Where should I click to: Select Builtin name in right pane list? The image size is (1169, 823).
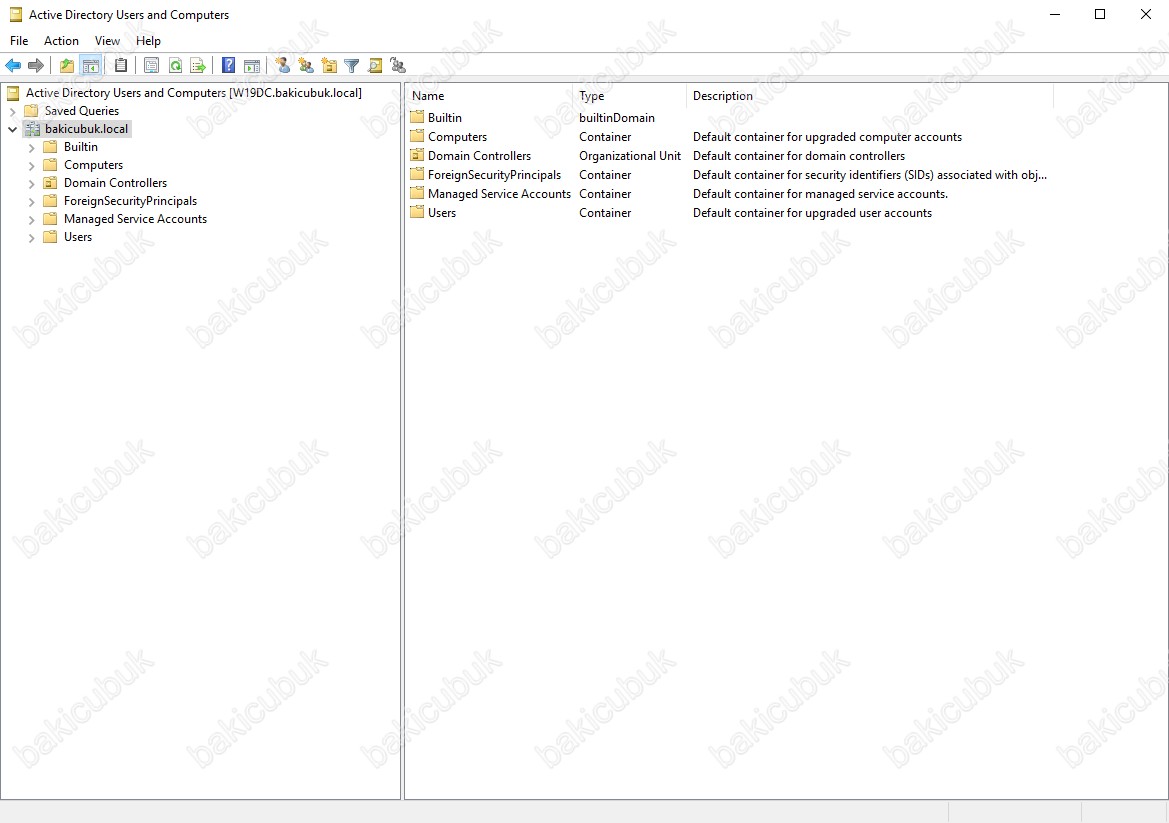coord(444,118)
